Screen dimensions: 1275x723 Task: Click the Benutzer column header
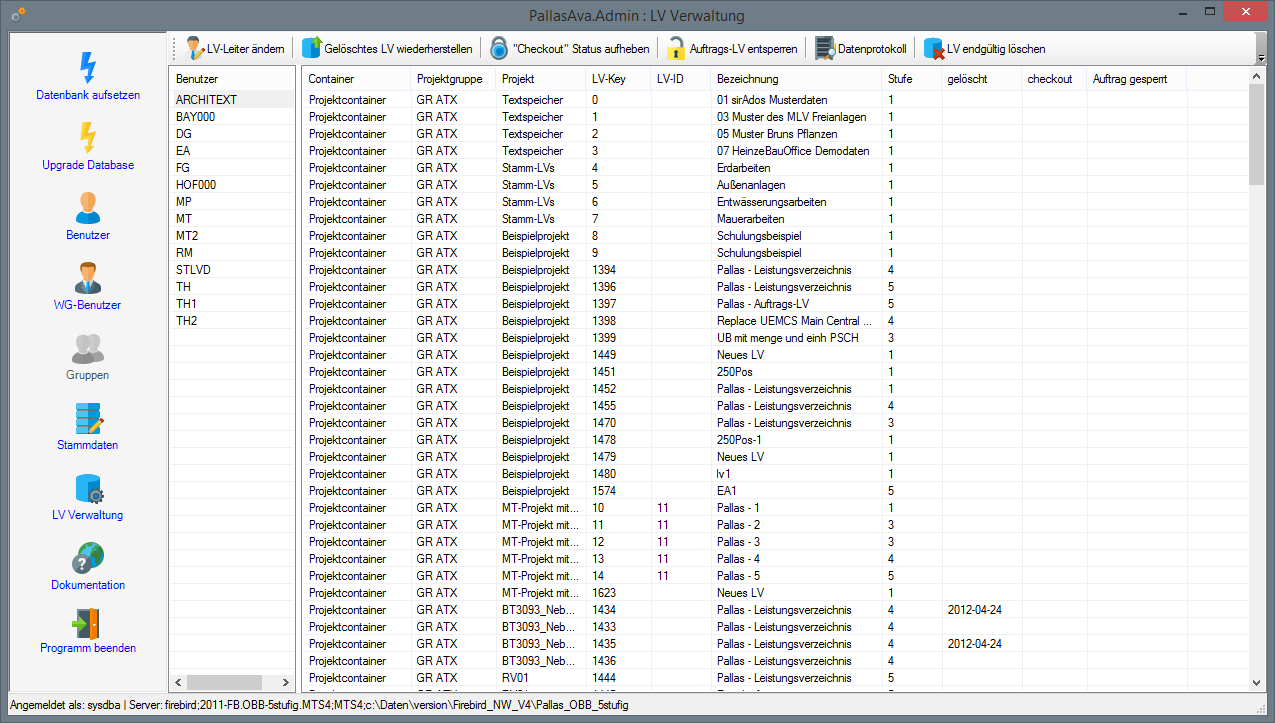tap(233, 79)
